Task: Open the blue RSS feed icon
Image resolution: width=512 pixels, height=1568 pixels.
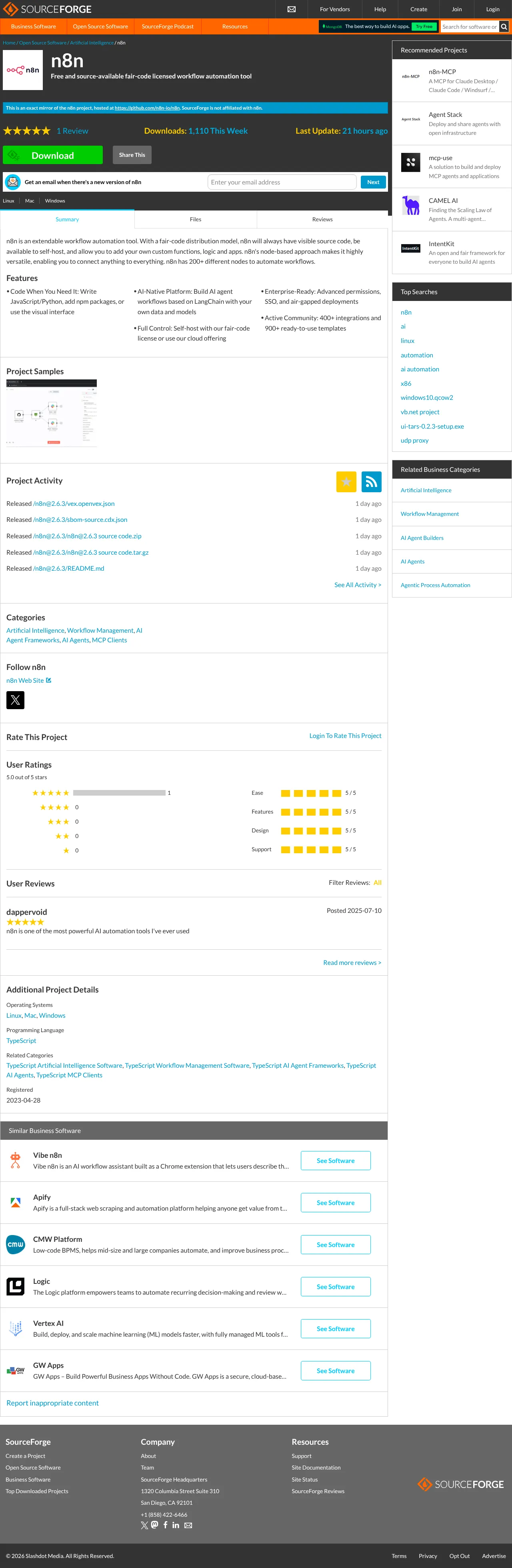Action: (x=371, y=481)
